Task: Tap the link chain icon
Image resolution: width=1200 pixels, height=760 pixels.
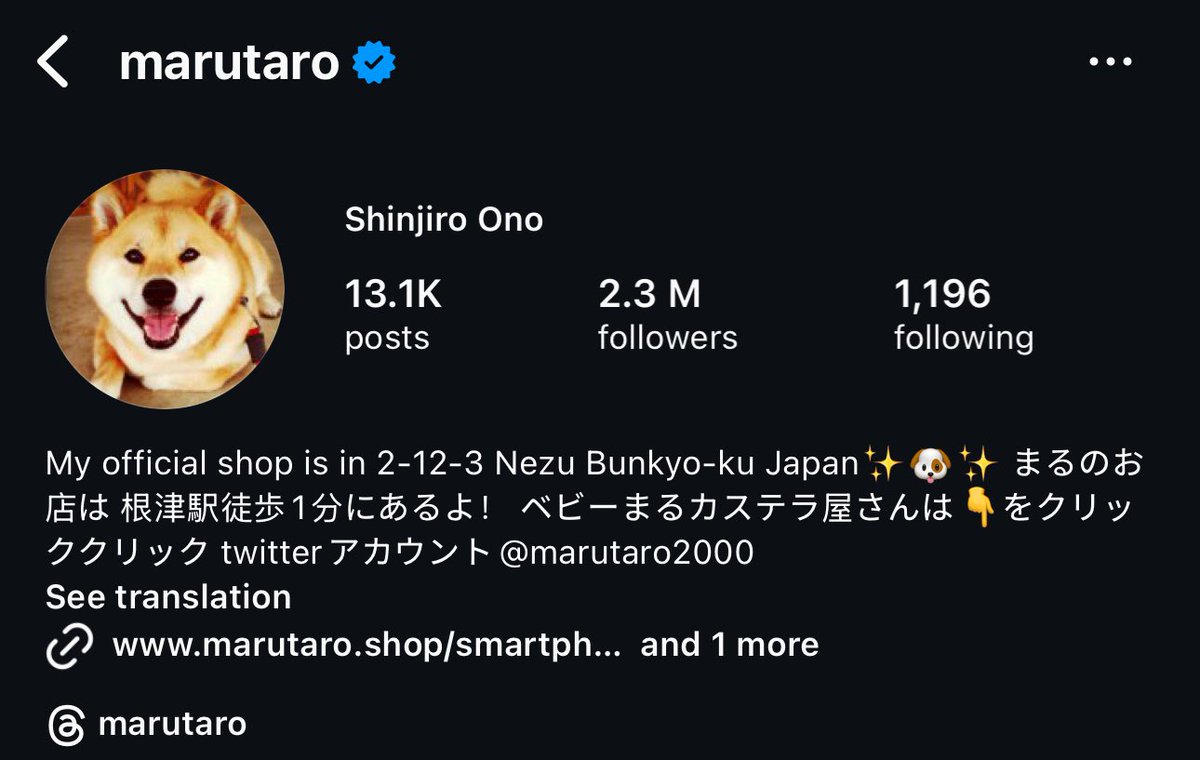Action: click(x=70, y=645)
